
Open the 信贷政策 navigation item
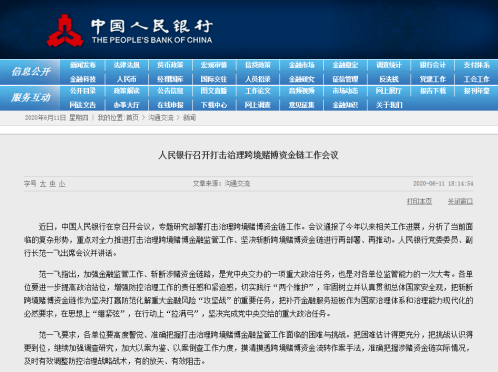[x=258, y=65]
